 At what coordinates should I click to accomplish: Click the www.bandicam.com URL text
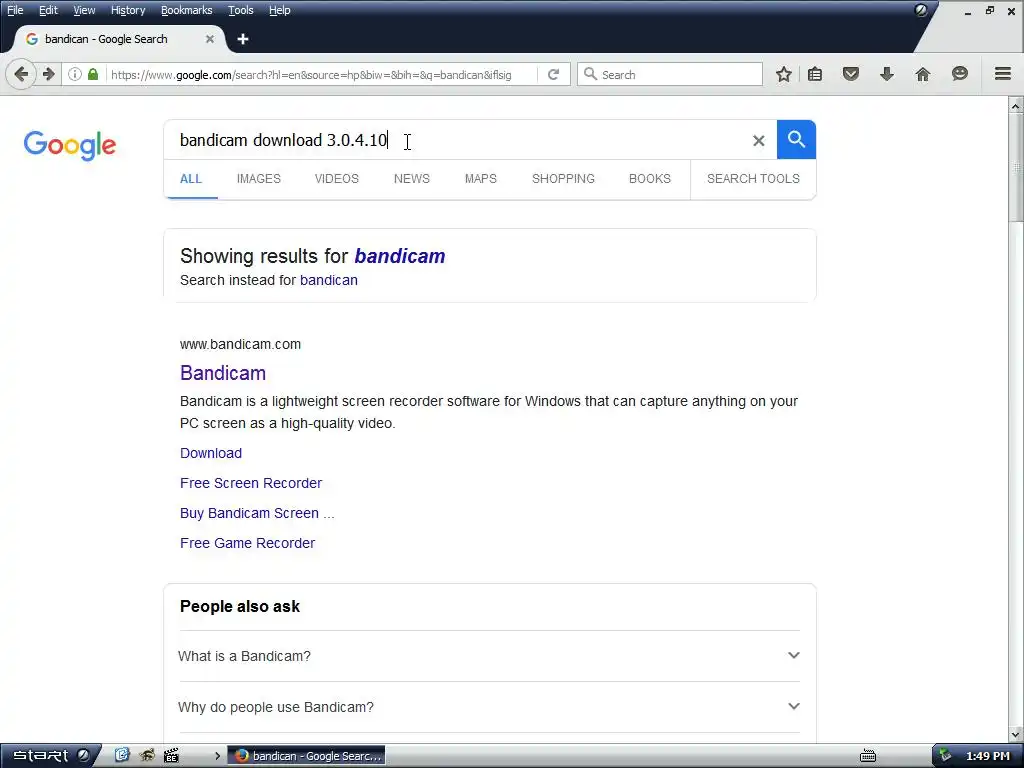(x=240, y=344)
